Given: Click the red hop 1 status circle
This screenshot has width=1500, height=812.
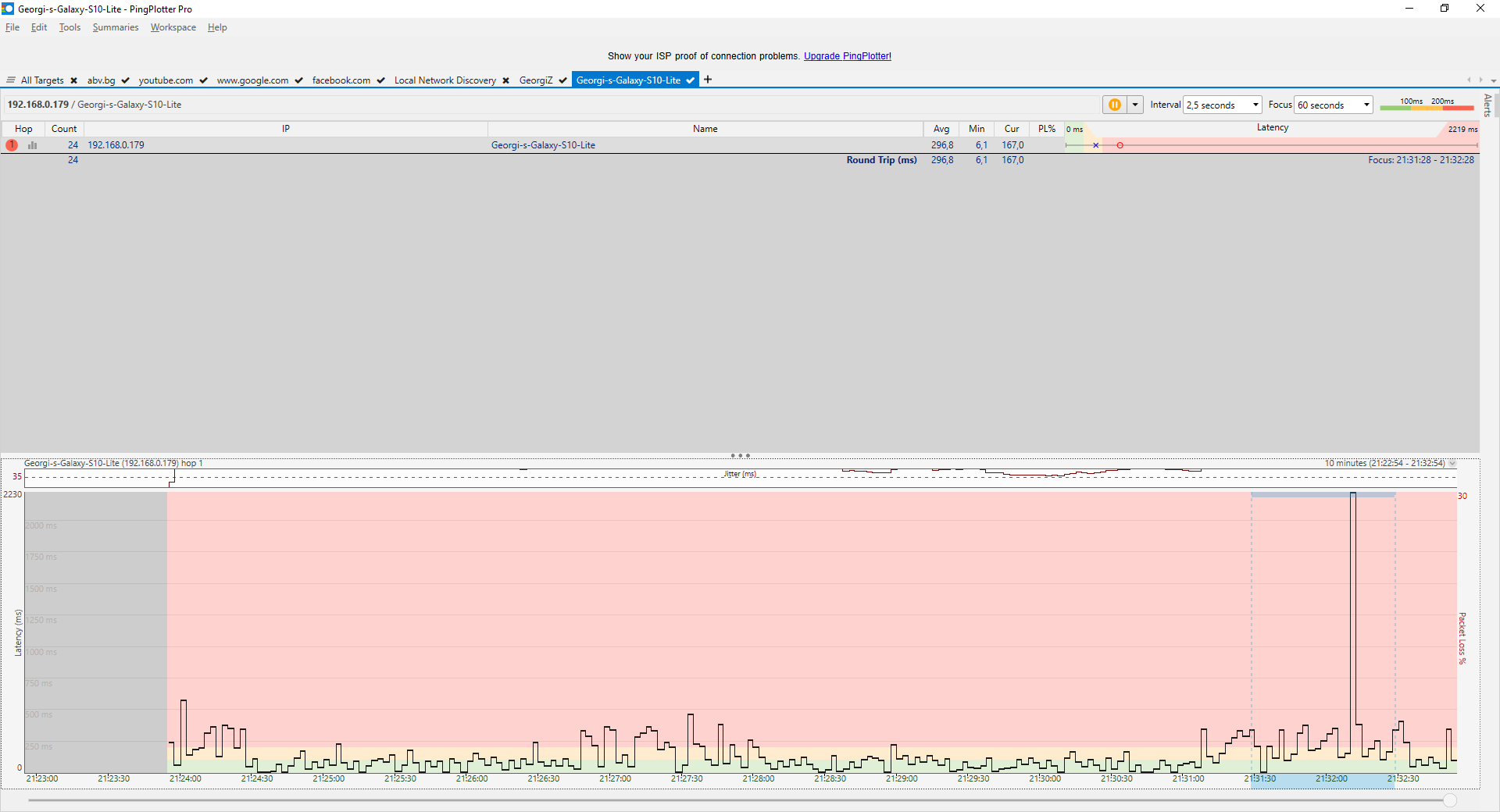Looking at the screenshot, I should (x=12, y=145).
